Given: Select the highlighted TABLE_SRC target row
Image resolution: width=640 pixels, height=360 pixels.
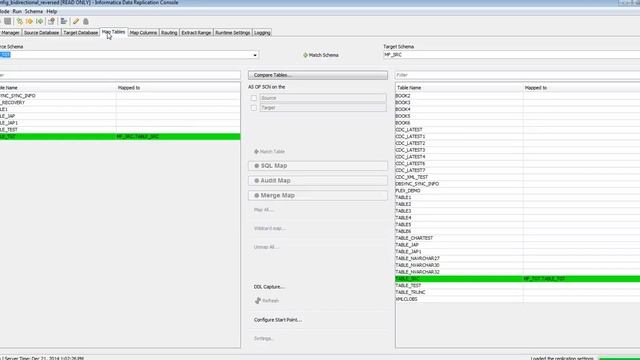Looking at the screenshot, I should [518, 279].
